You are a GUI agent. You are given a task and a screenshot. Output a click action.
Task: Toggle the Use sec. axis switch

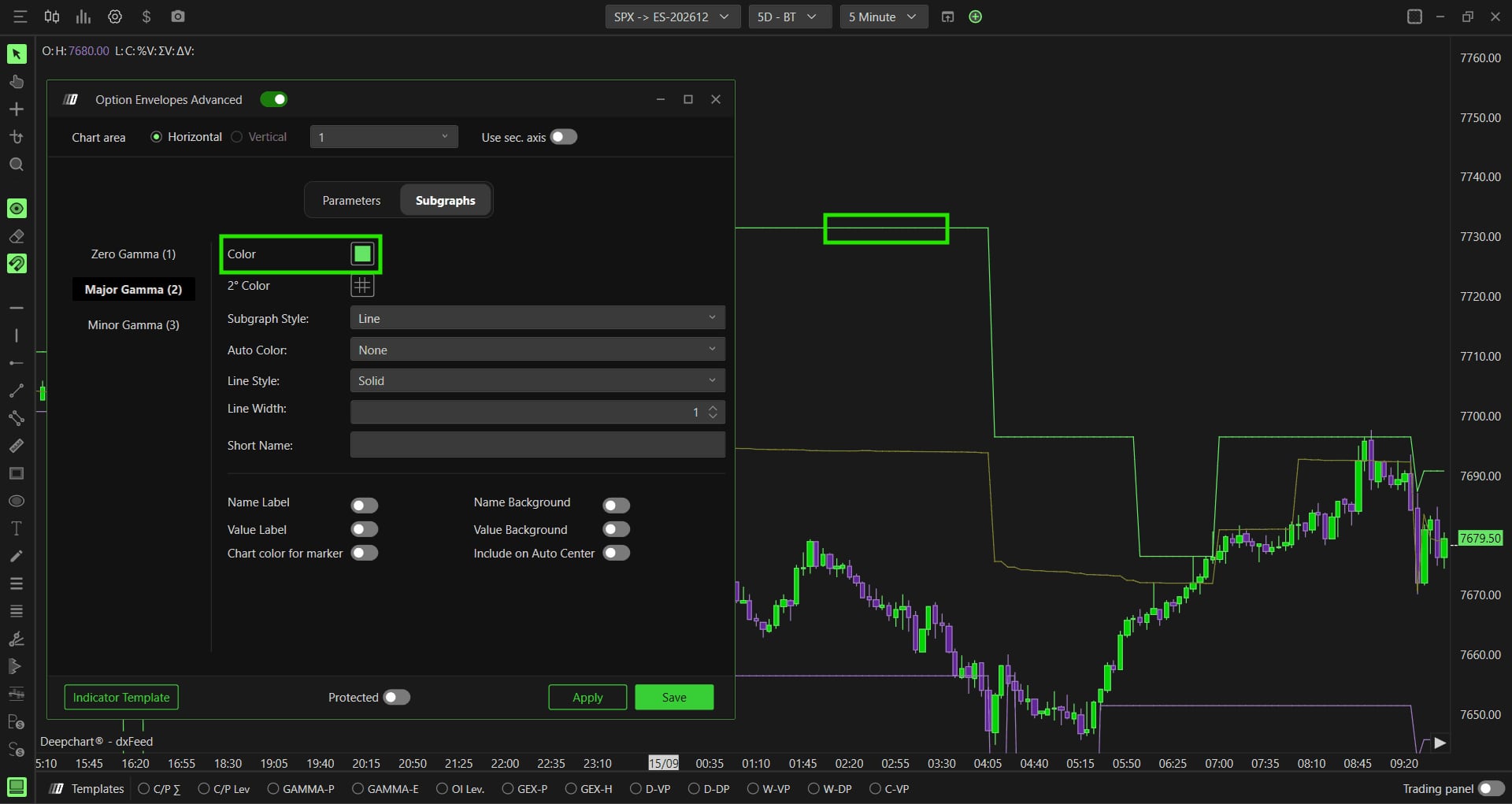click(x=563, y=137)
